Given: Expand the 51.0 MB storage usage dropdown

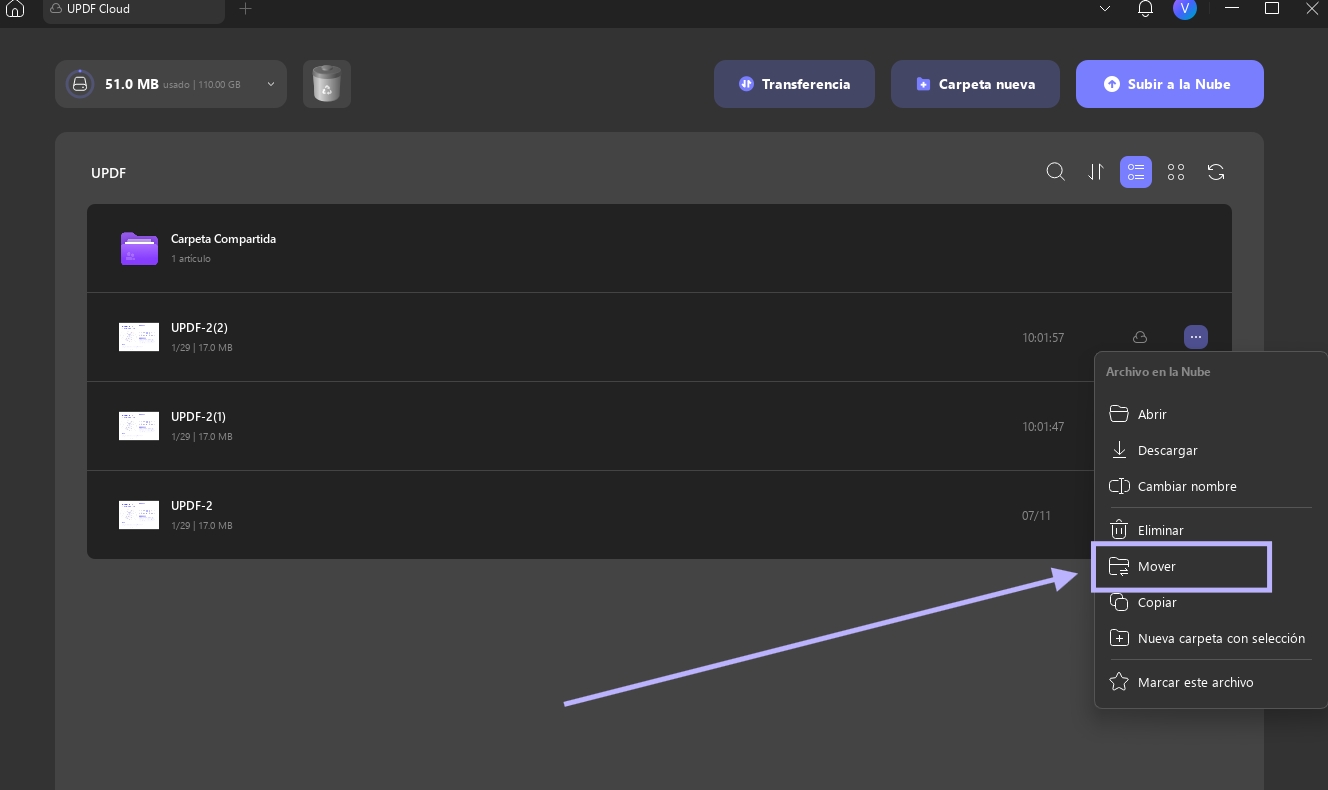Looking at the screenshot, I should 171,84.
